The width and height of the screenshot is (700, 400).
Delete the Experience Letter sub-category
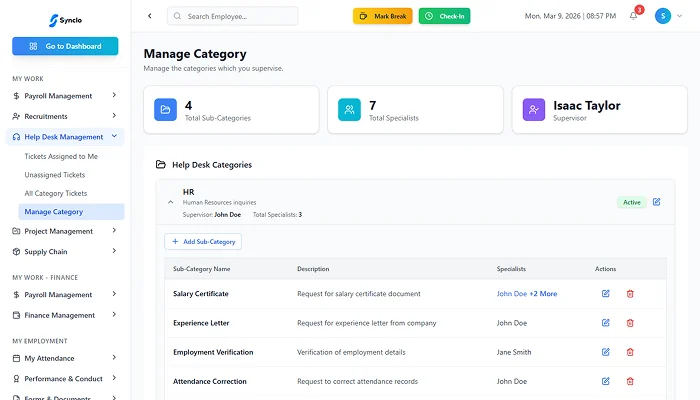coord(630,323)
